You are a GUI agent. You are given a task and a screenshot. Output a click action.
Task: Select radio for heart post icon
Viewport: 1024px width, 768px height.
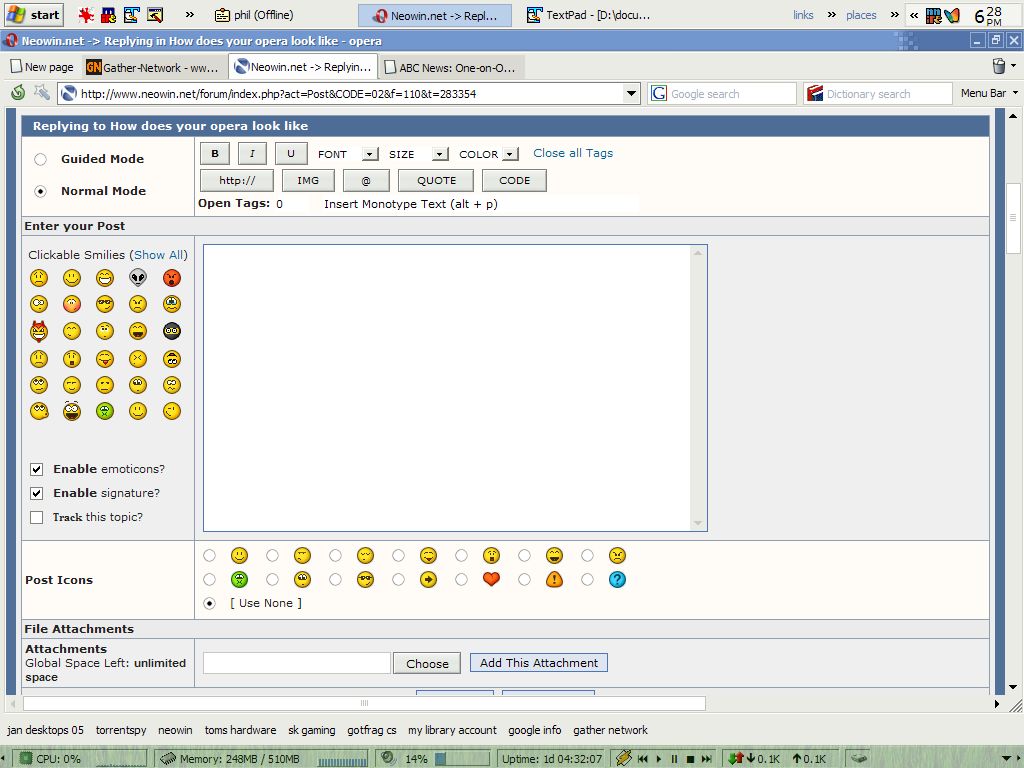tap(461, 579)
